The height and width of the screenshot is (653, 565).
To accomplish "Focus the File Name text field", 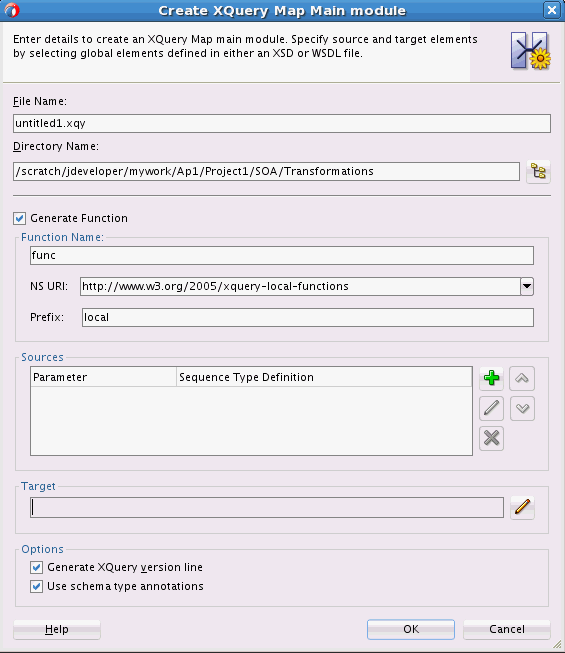I will 282,124.
